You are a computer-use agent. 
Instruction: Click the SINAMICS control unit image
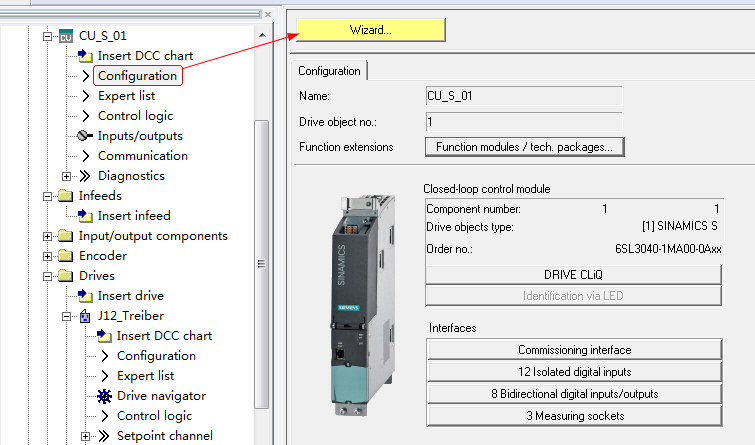364,305
